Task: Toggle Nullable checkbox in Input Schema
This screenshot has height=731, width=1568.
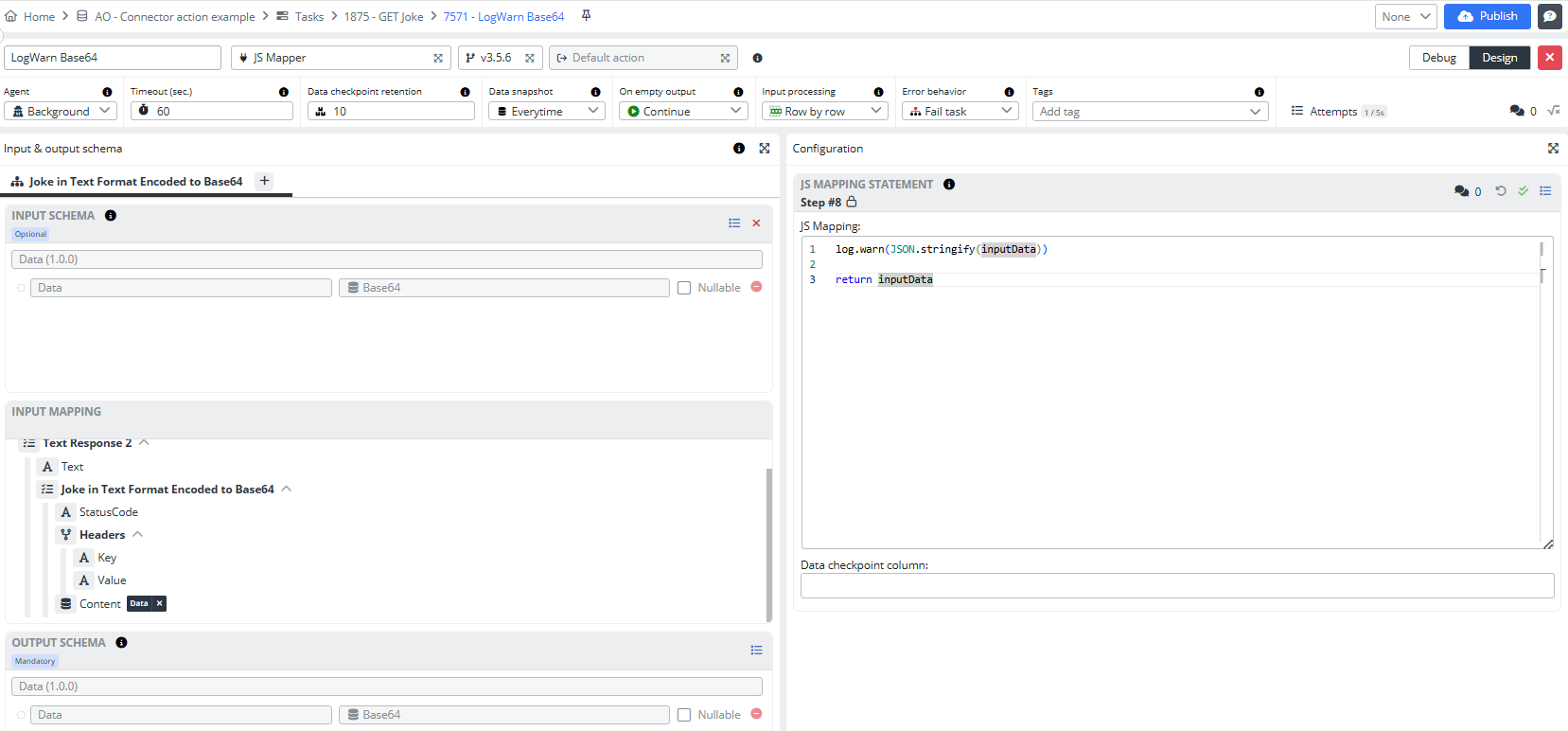Action: 684,288
